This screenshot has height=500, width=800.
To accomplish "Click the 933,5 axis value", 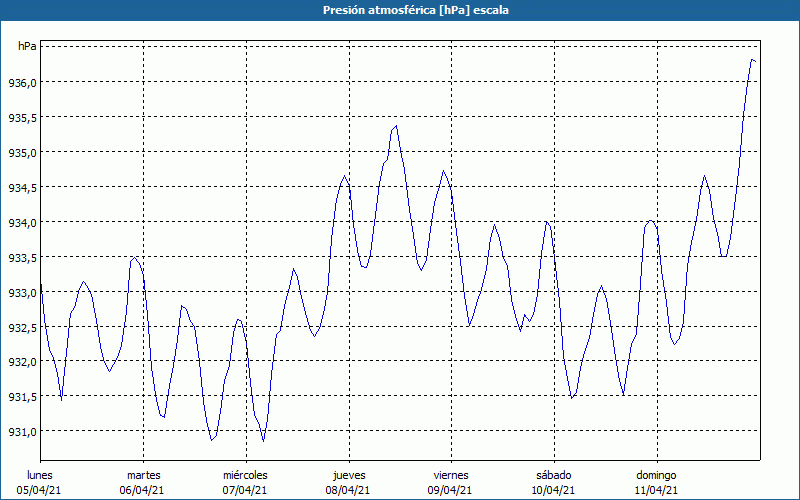I will tap(23, 257).
